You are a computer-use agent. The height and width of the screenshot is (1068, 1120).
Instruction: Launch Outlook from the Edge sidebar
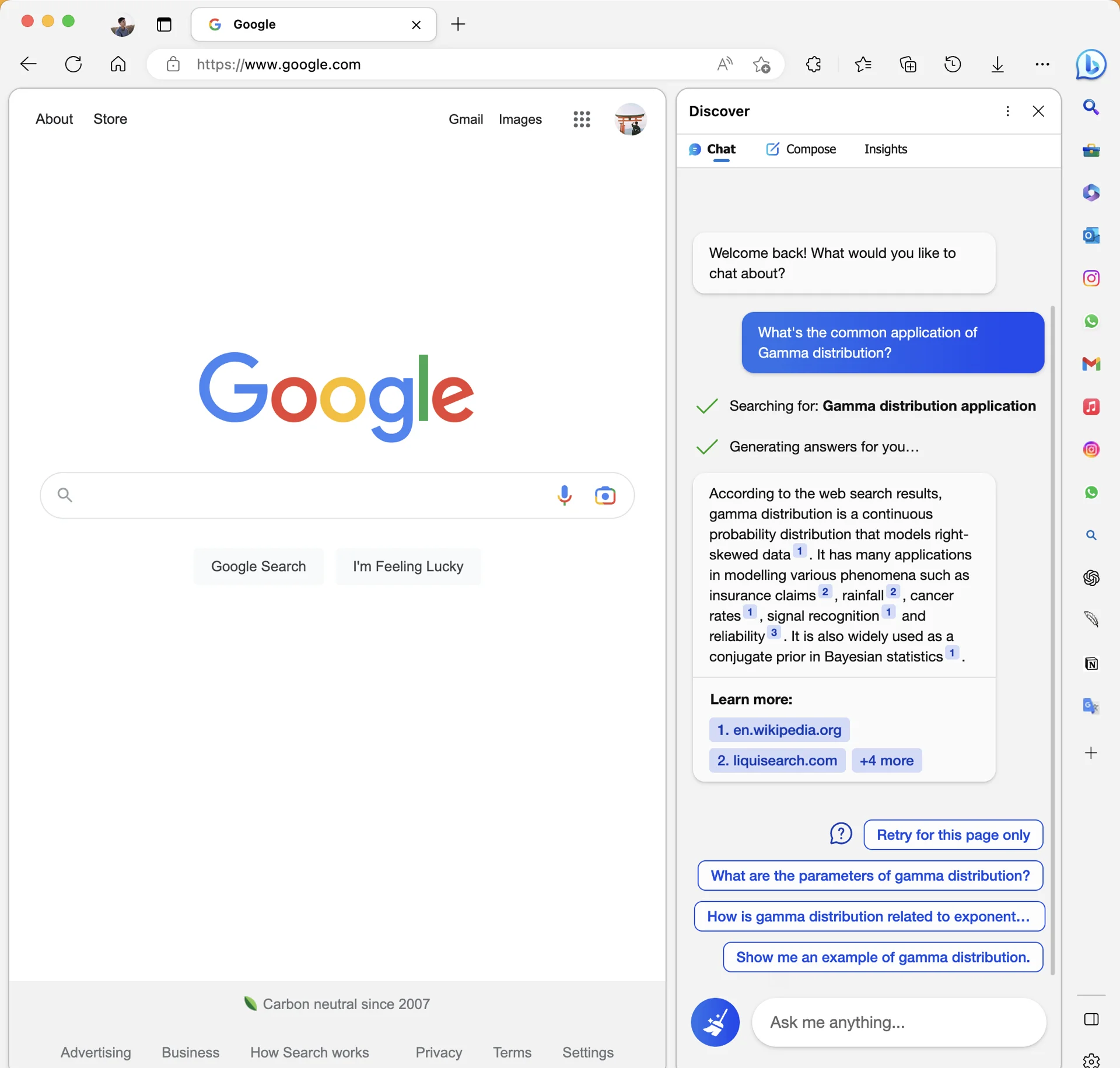pos(1091,236)
